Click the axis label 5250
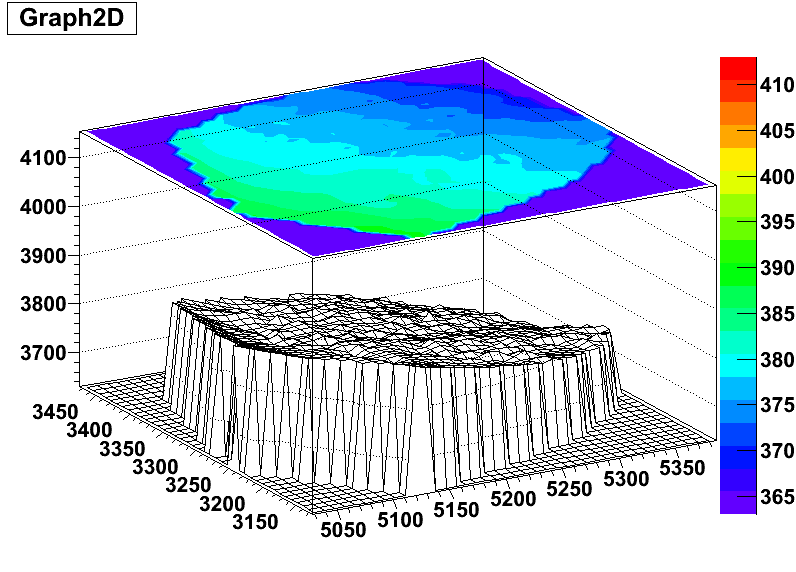Viewport: 796px width, 572px height. 570,489
